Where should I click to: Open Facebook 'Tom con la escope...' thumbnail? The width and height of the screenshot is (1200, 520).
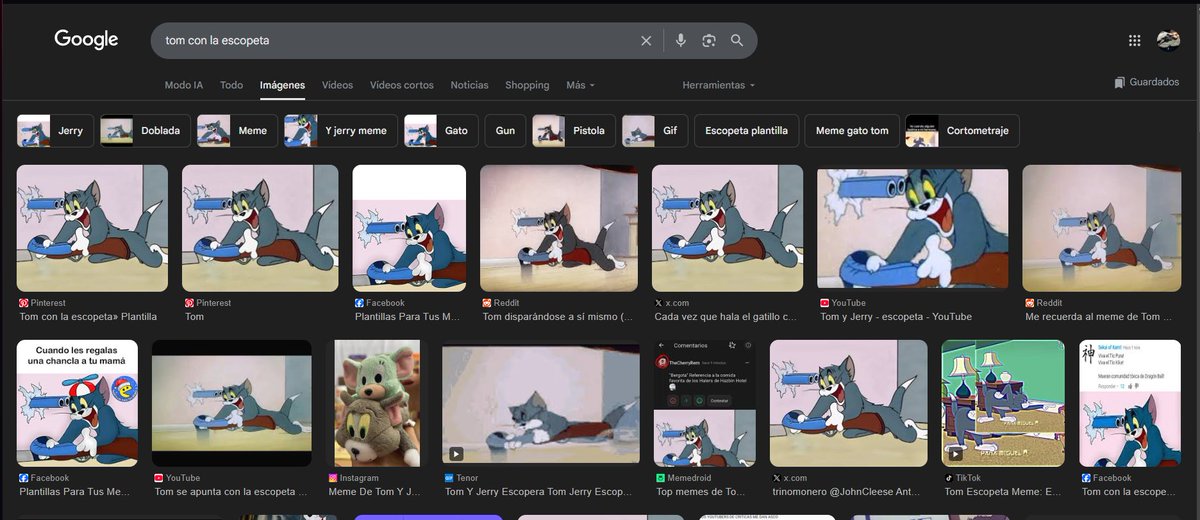tap(1130, 403)
